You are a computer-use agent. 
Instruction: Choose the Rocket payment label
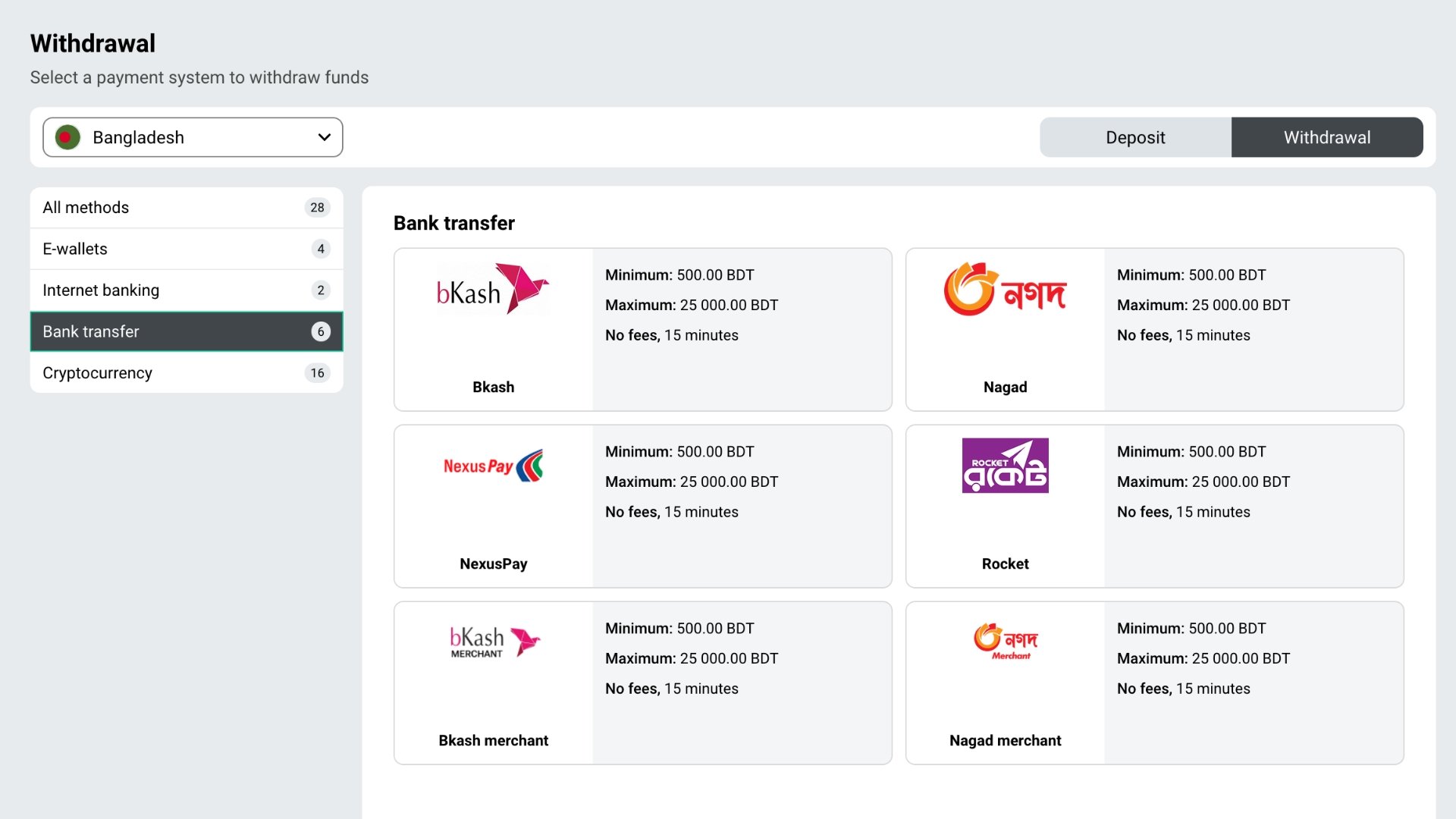(x=1006, y=564)
